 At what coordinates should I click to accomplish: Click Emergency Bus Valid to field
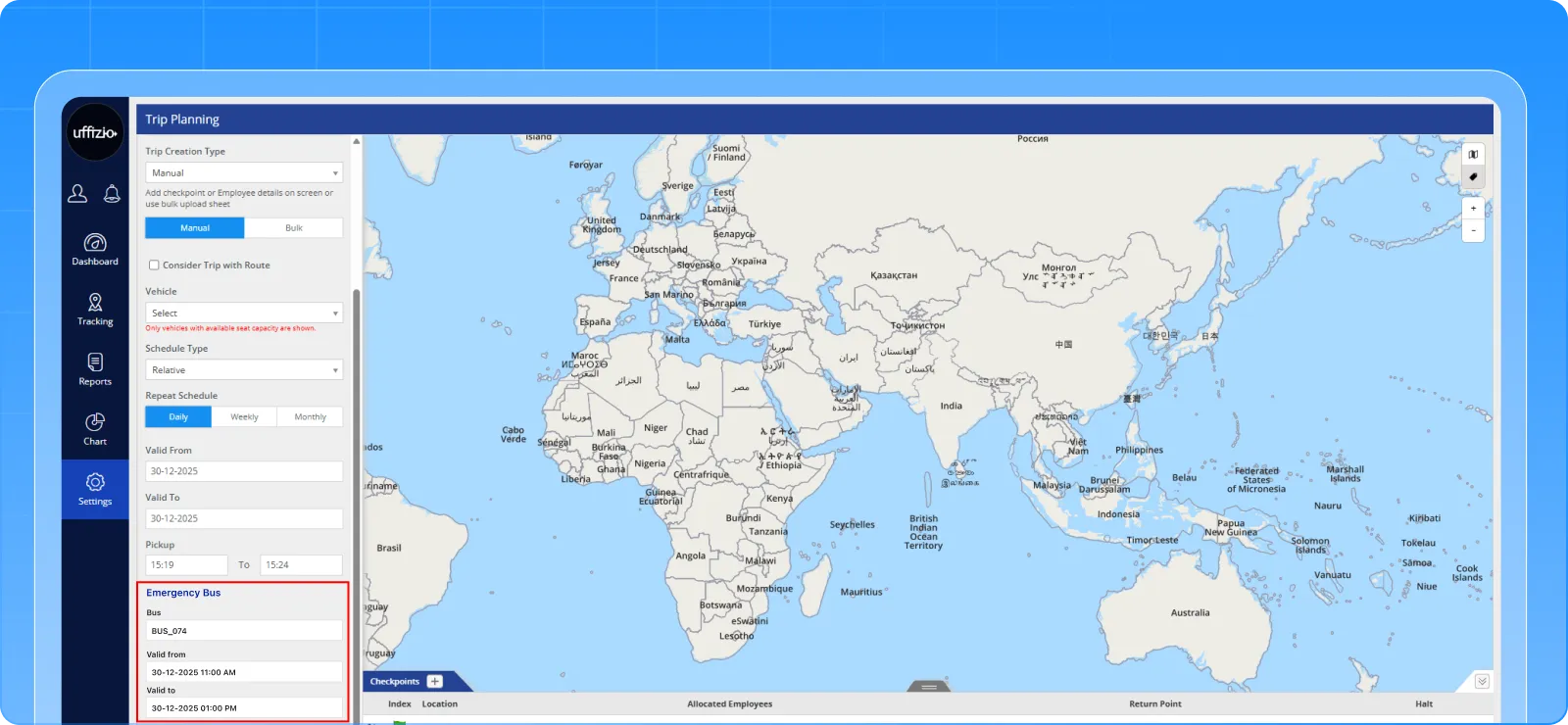coord(244,707)
